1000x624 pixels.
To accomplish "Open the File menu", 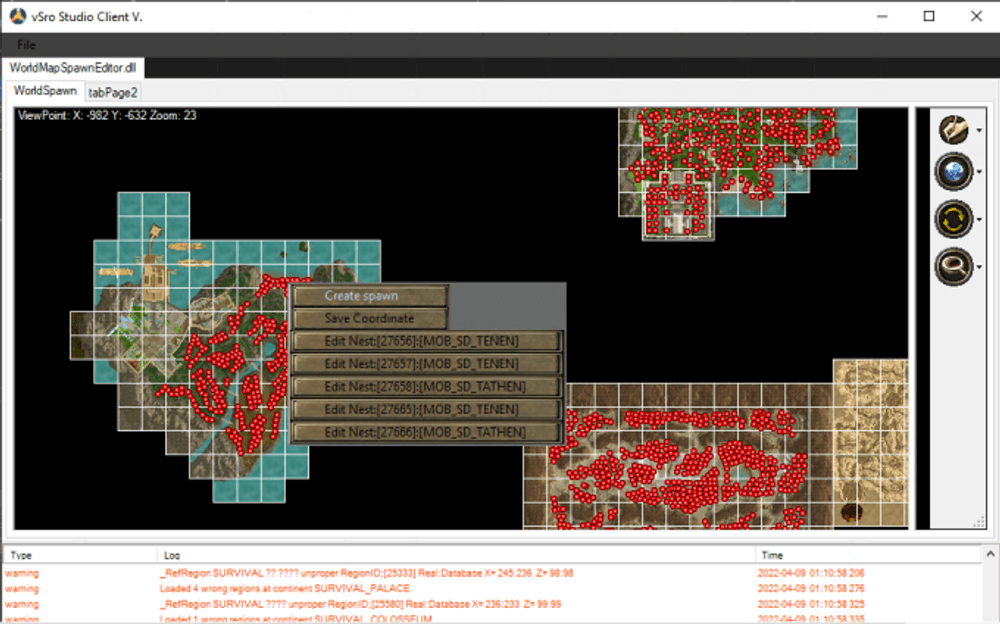I will pyautogui.click(x=26, y=45).
